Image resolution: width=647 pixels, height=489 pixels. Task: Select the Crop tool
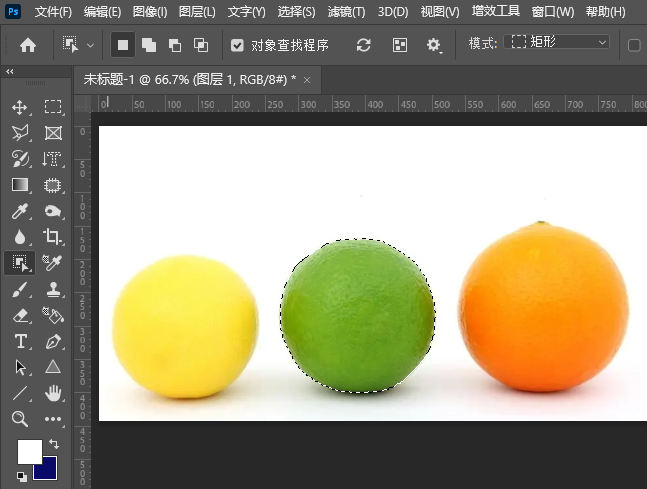pos(53,237)
